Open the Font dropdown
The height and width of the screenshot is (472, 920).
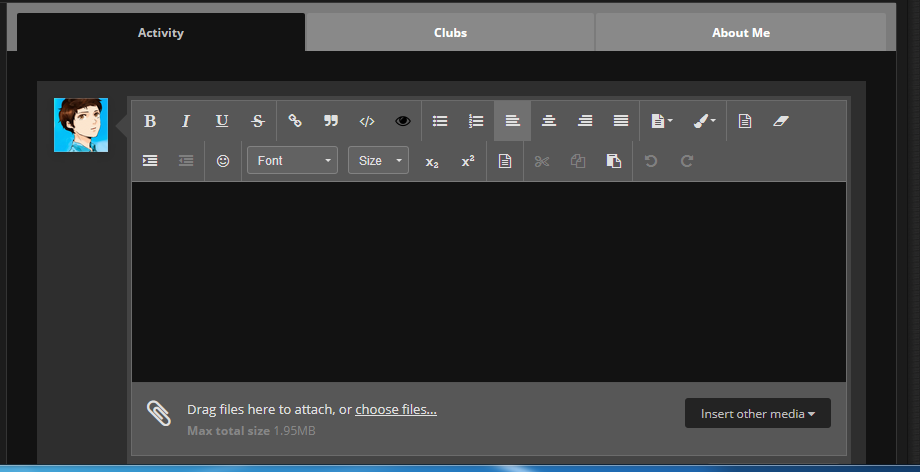pyautogui.click(x=292, y=160)
